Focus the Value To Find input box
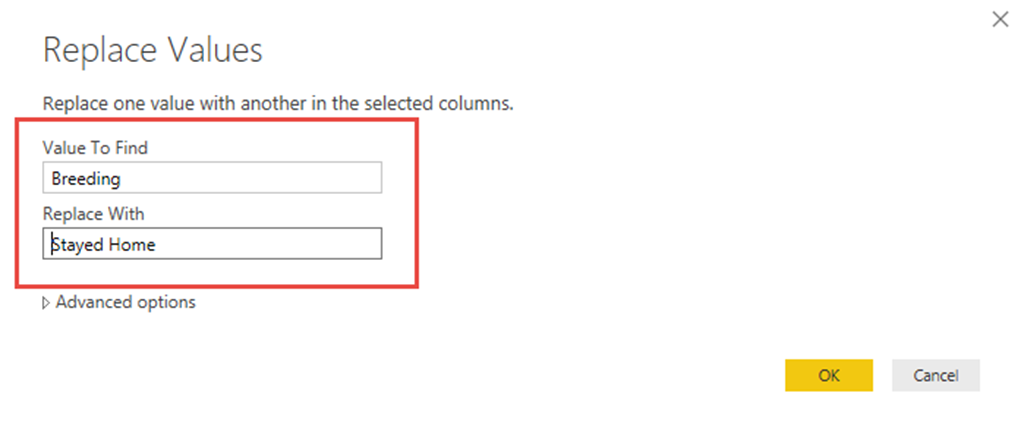Image resolution: width=1024 pixels, height=434 pixels. pyautogui.click(x=212, y=178)
